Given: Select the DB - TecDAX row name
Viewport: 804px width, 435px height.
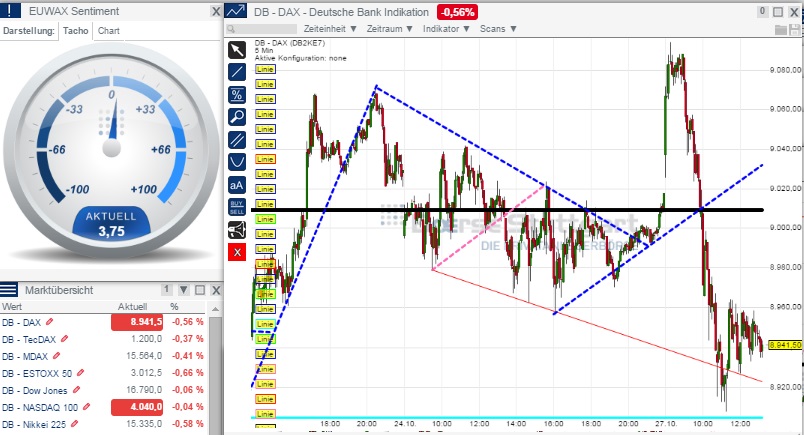Looking at the screenshot, I should pyautogui.click(x=29, y=339).
